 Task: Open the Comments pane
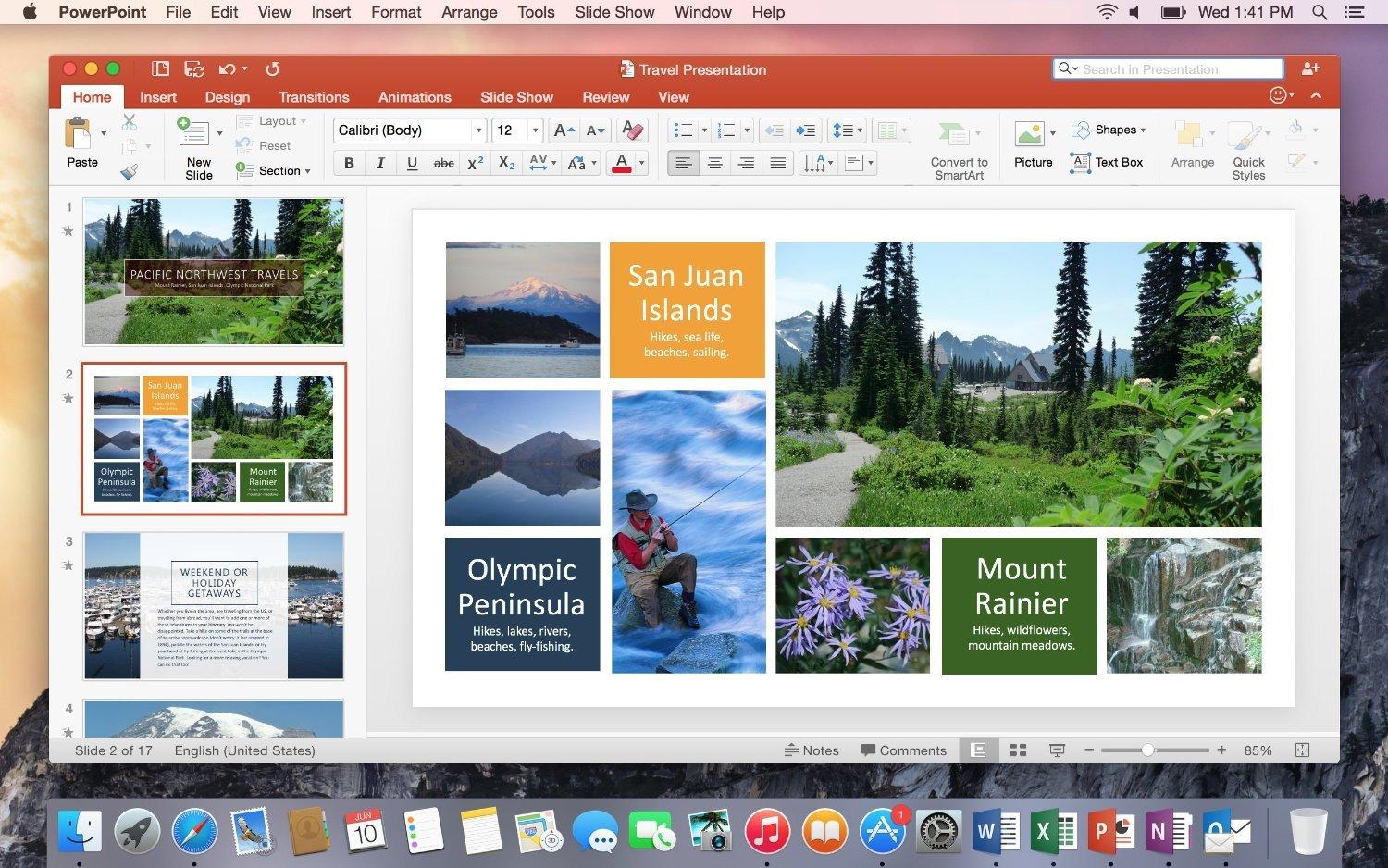coord(904,750)
